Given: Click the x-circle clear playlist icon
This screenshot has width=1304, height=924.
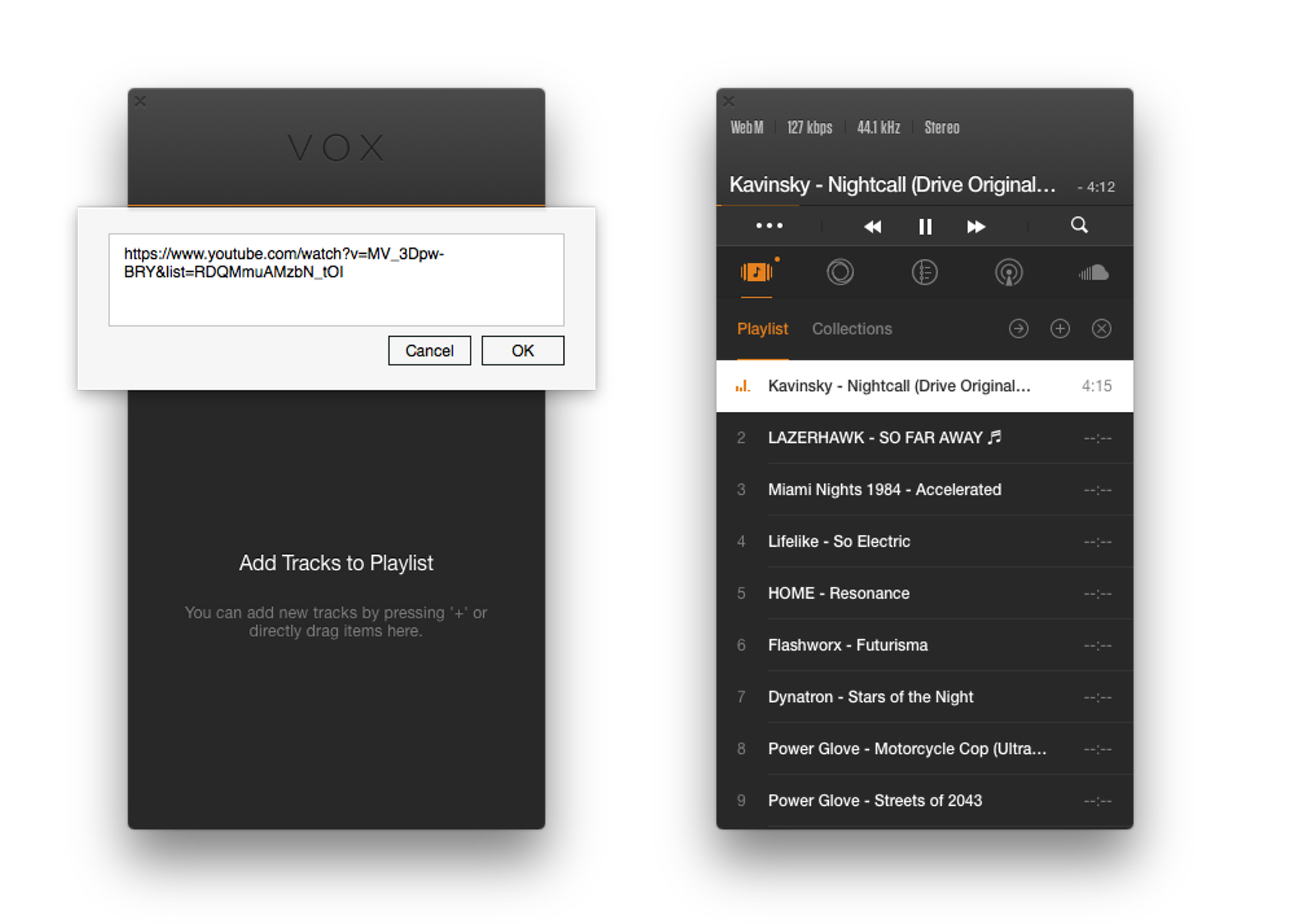Looking at the screenshot, I should coord(1101,328).
